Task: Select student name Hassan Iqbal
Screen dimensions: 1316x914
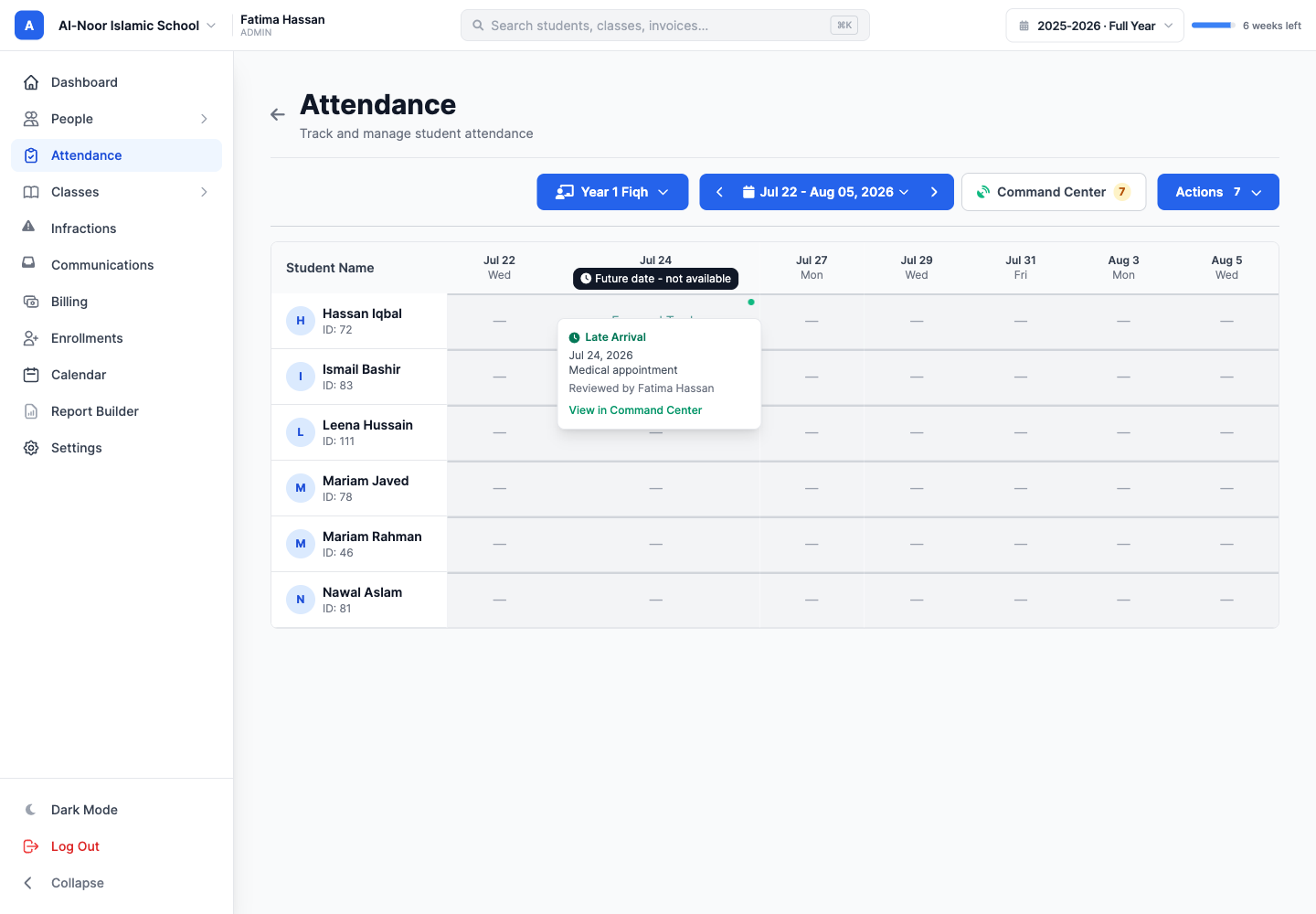Action: coord(362,314)
